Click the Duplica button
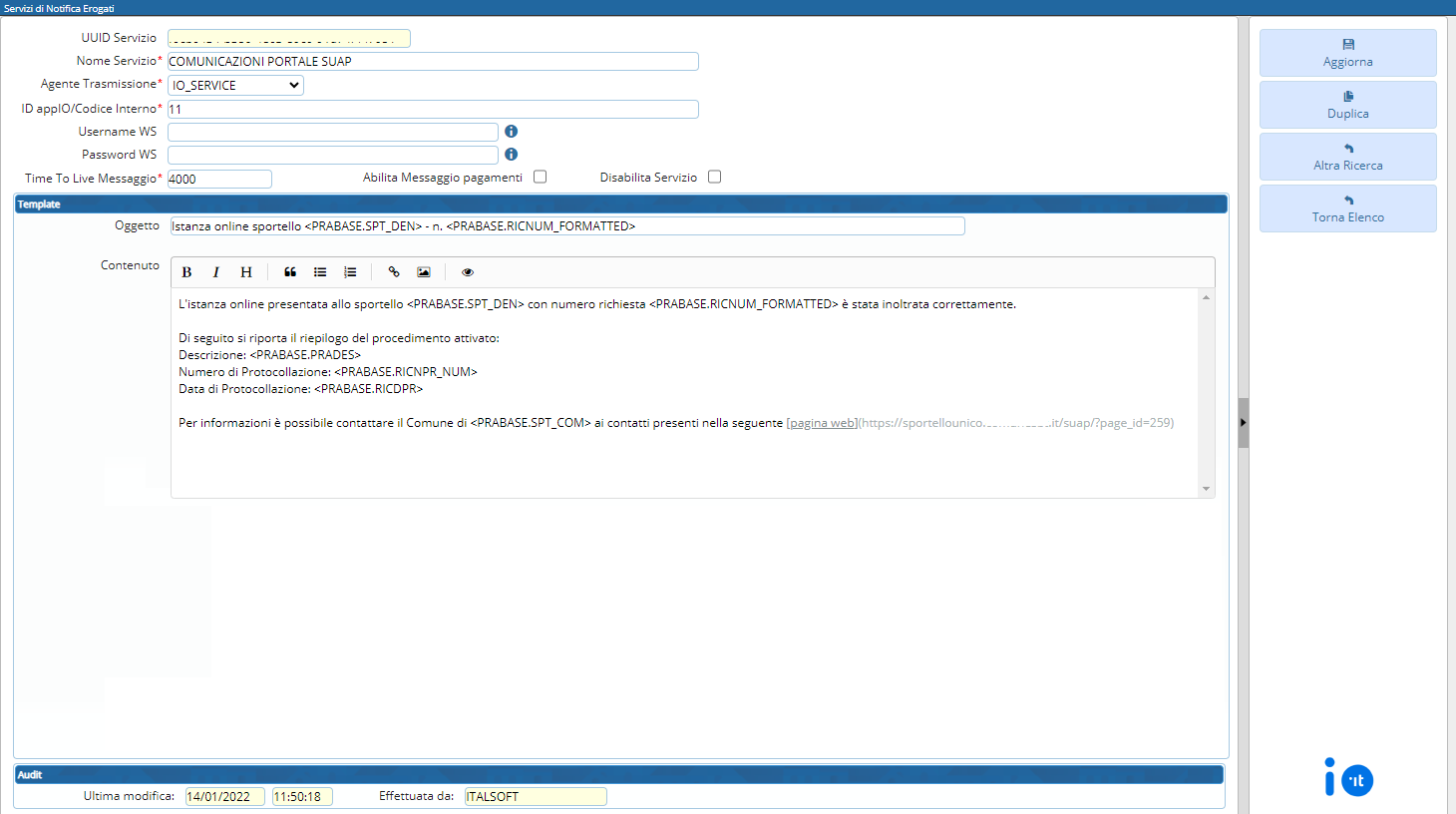Viewport: 1456px width, 814px height. (x=1347, y=105)
